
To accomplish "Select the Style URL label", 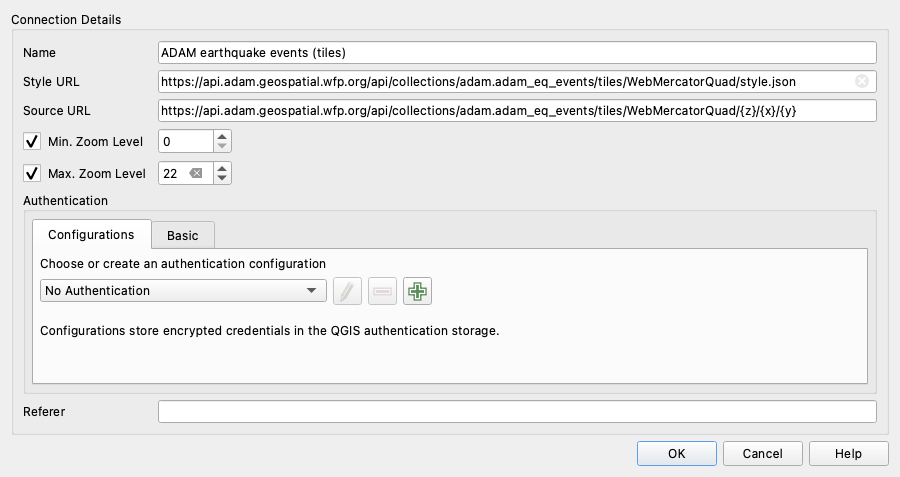I will 51,82.
